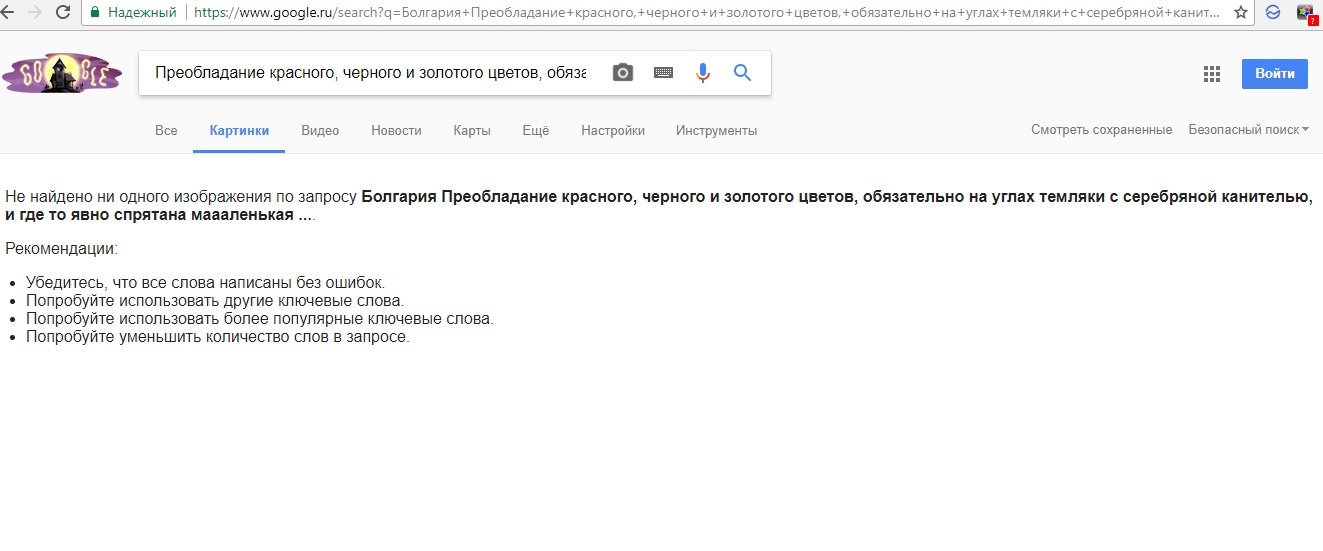Open the Ещё menu for more categories
This screenshot has height=551, width=1323.
point(536,131)
